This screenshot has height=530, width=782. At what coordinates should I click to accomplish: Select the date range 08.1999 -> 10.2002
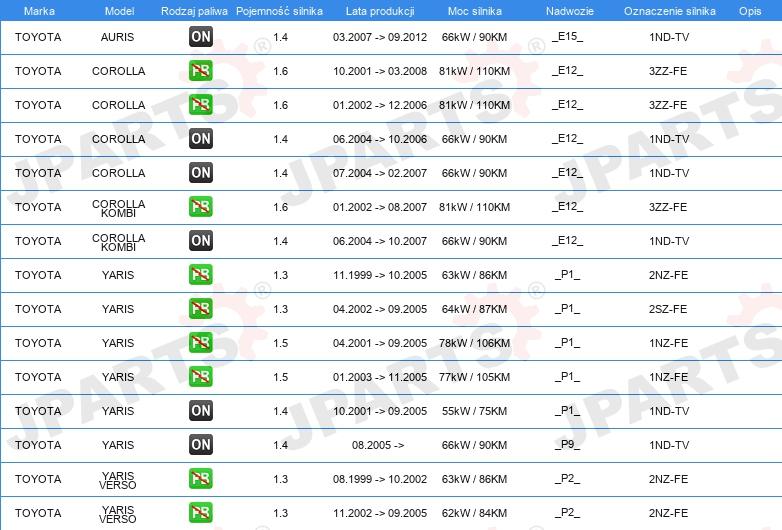click(x=380, y=479)
